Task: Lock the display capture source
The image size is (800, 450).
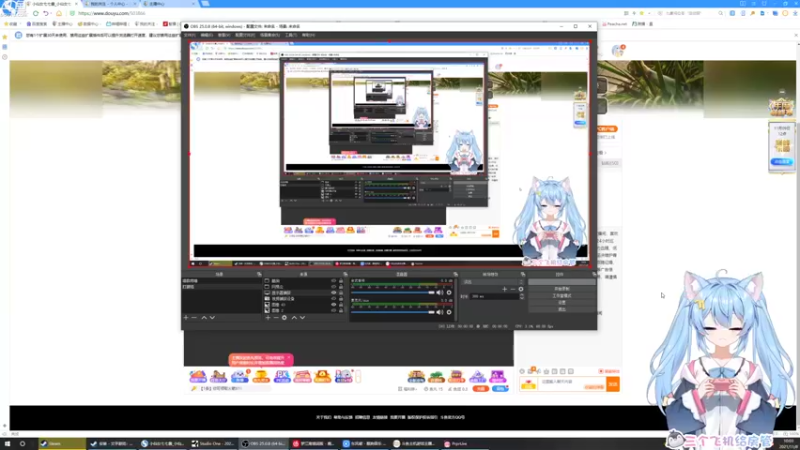Action: [341, 293]
